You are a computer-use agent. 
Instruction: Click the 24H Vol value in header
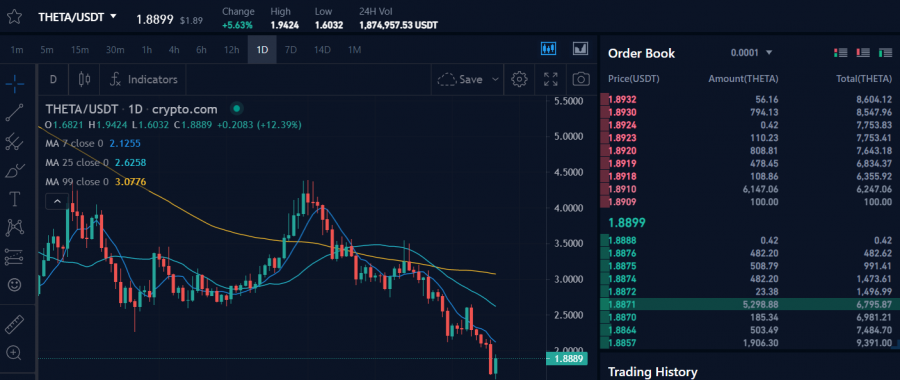pos(398,25)
